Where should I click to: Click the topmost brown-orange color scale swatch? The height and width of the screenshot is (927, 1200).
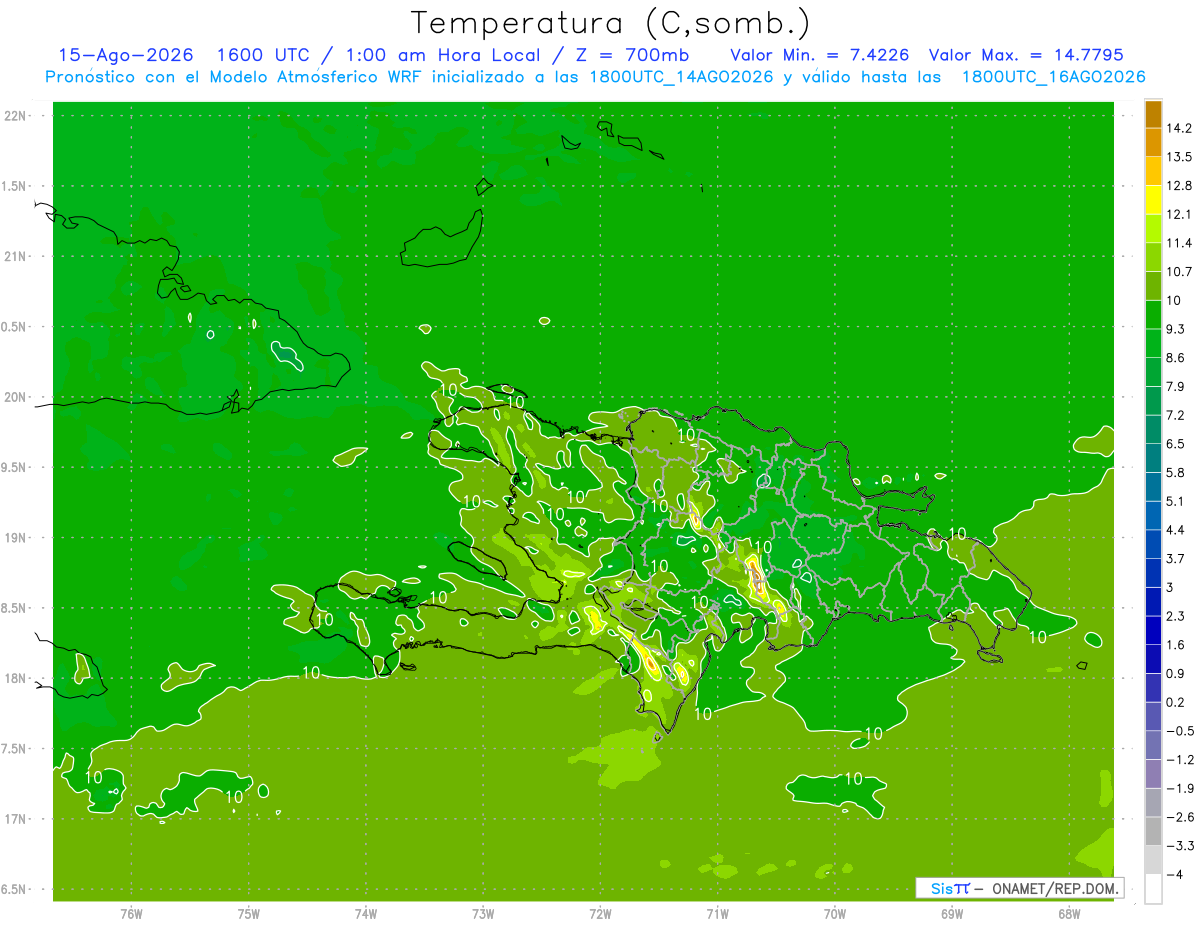(x=1153, y=114)
